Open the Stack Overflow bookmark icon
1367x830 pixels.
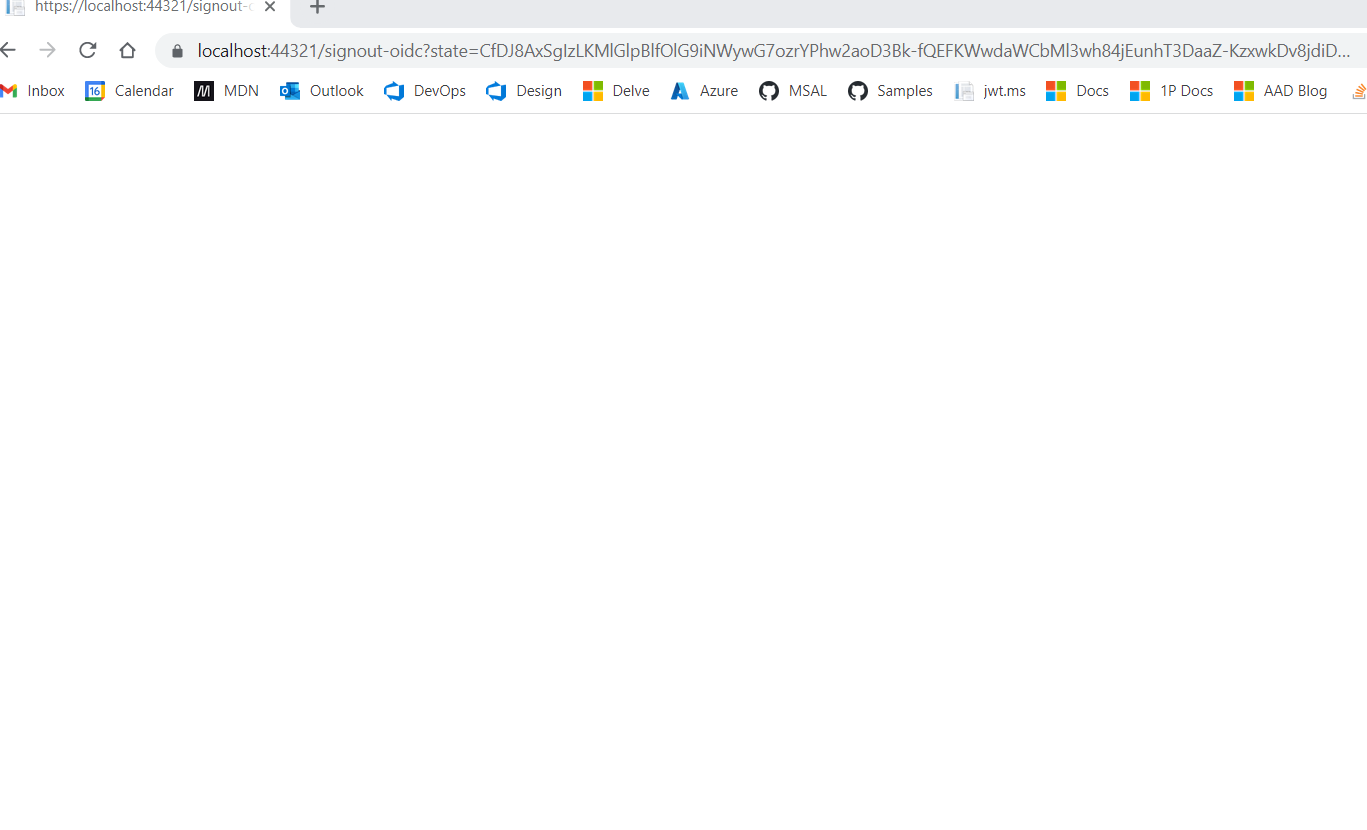pyautogui.click(x=1358, y=91)
